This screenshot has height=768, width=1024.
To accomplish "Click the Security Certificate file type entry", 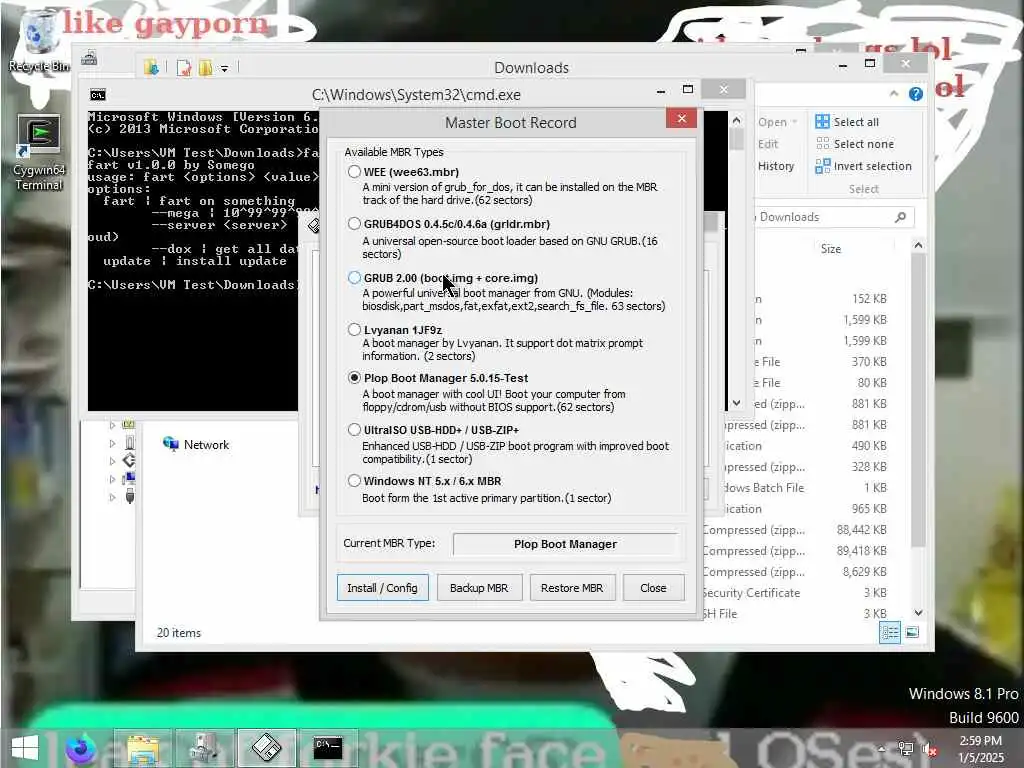I will [751, 593].
